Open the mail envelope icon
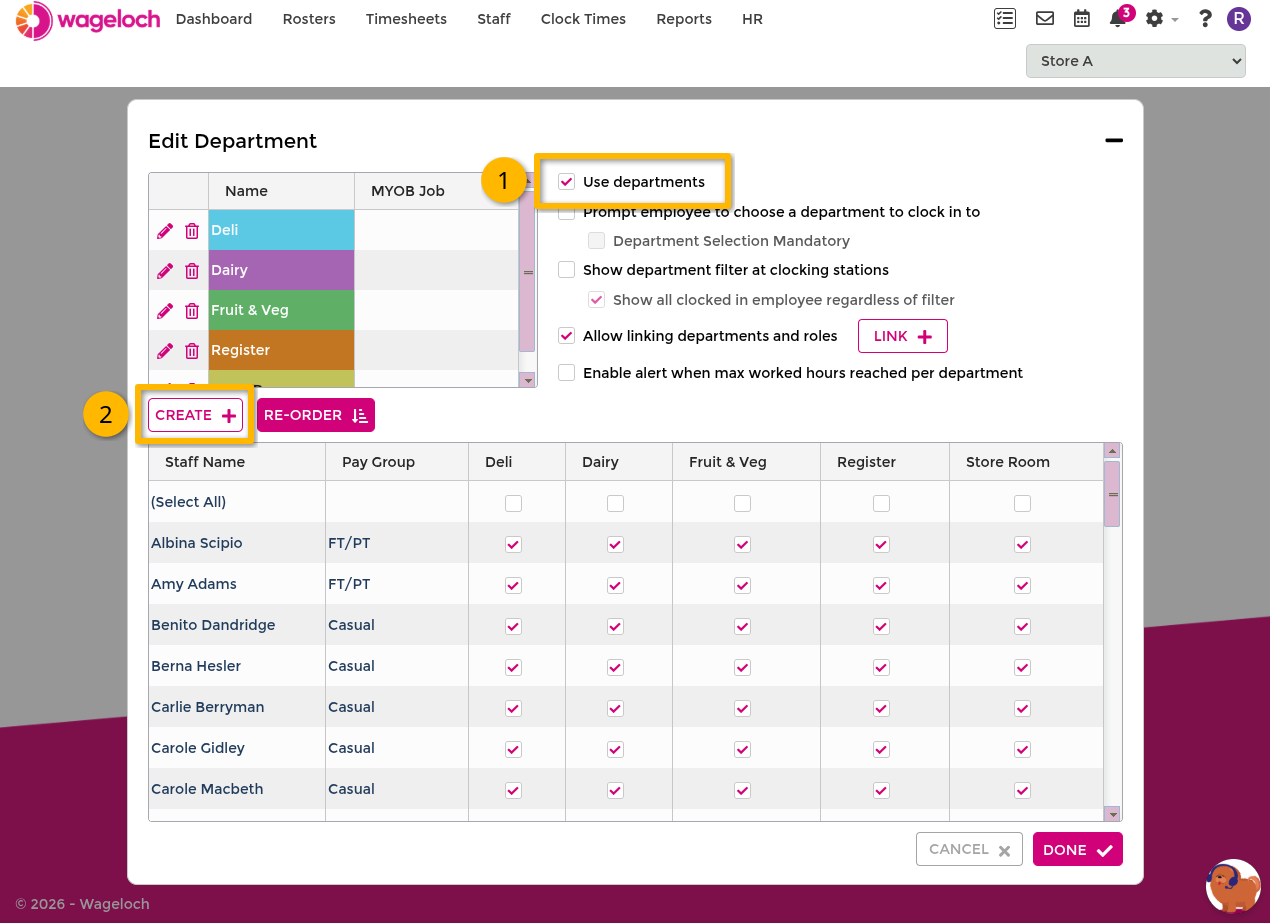1270x923 pixels. (1045, 18)
